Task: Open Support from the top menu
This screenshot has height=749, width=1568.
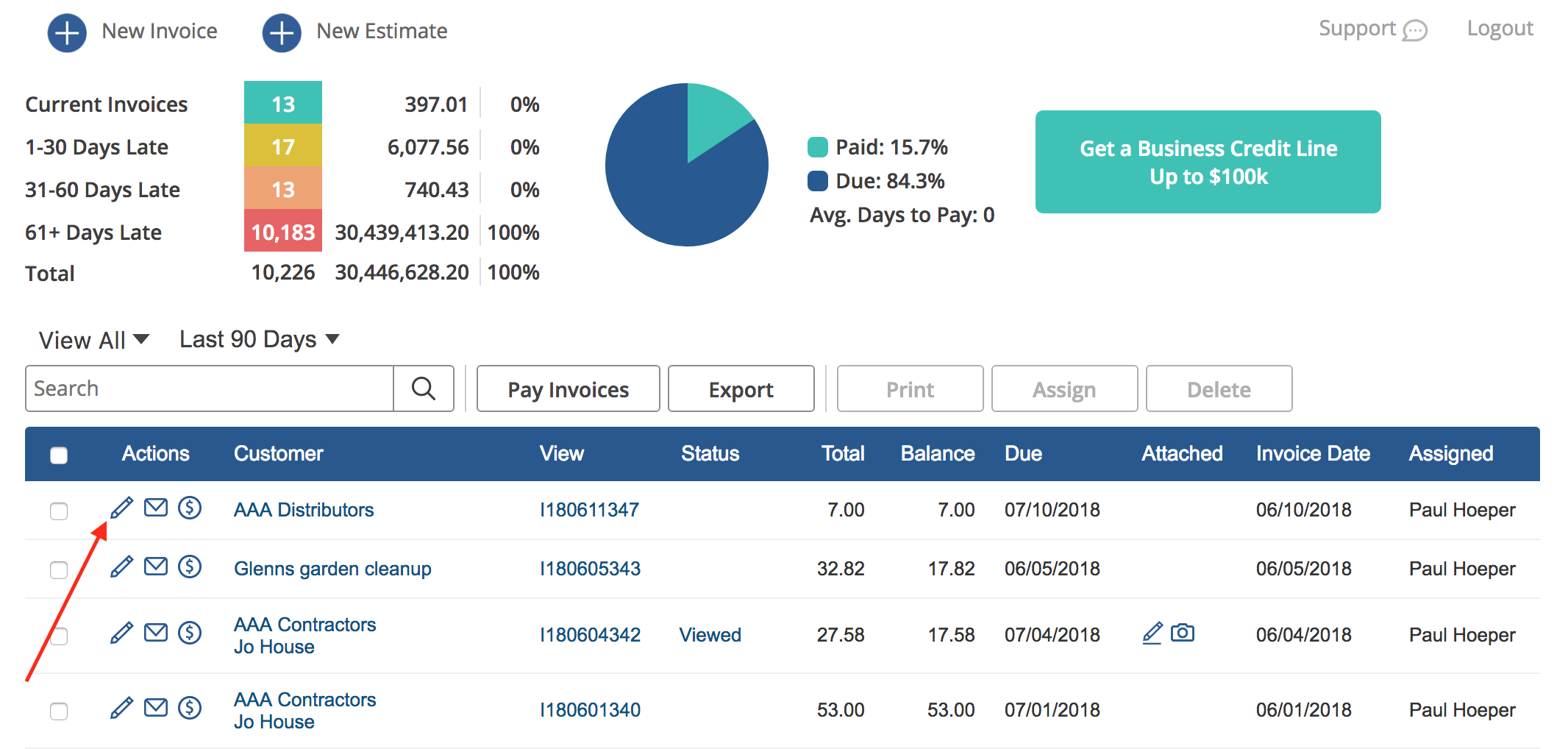Action: tap(1372, 29)
